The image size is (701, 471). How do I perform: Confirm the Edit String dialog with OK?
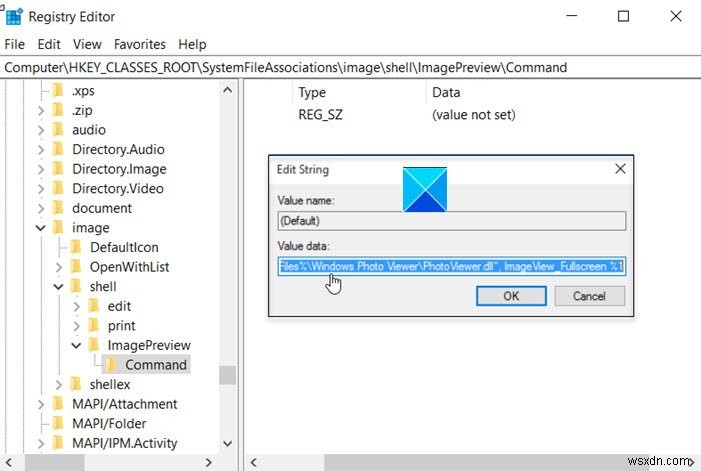511,296
